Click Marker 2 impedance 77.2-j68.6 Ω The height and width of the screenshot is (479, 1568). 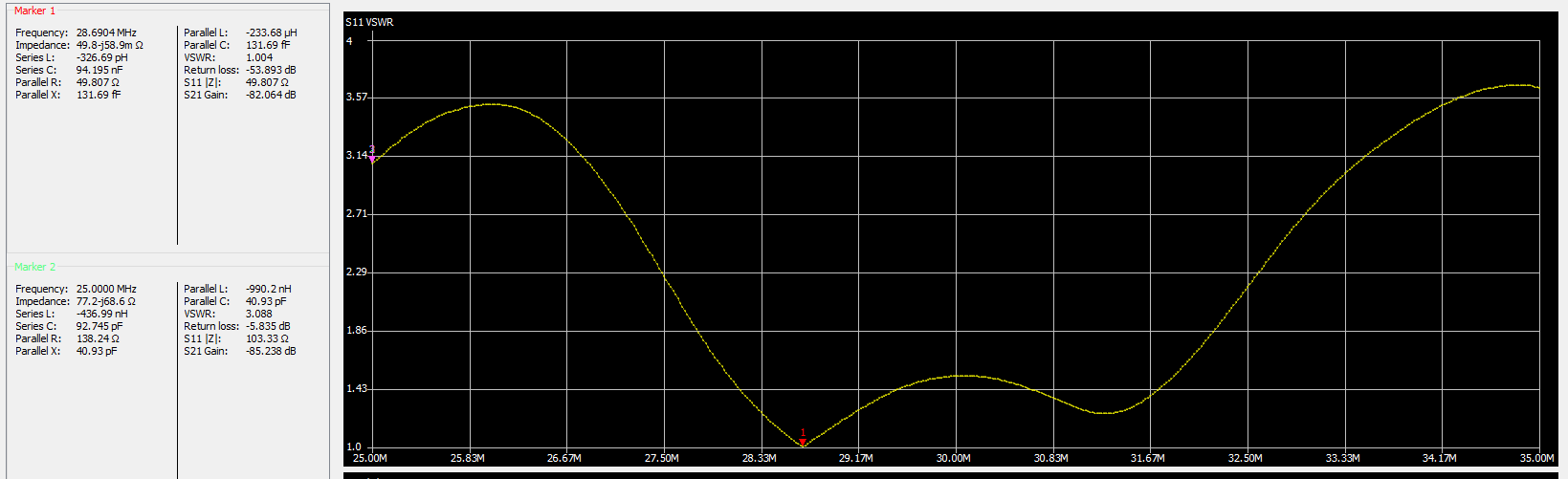[x=106, y=301]
